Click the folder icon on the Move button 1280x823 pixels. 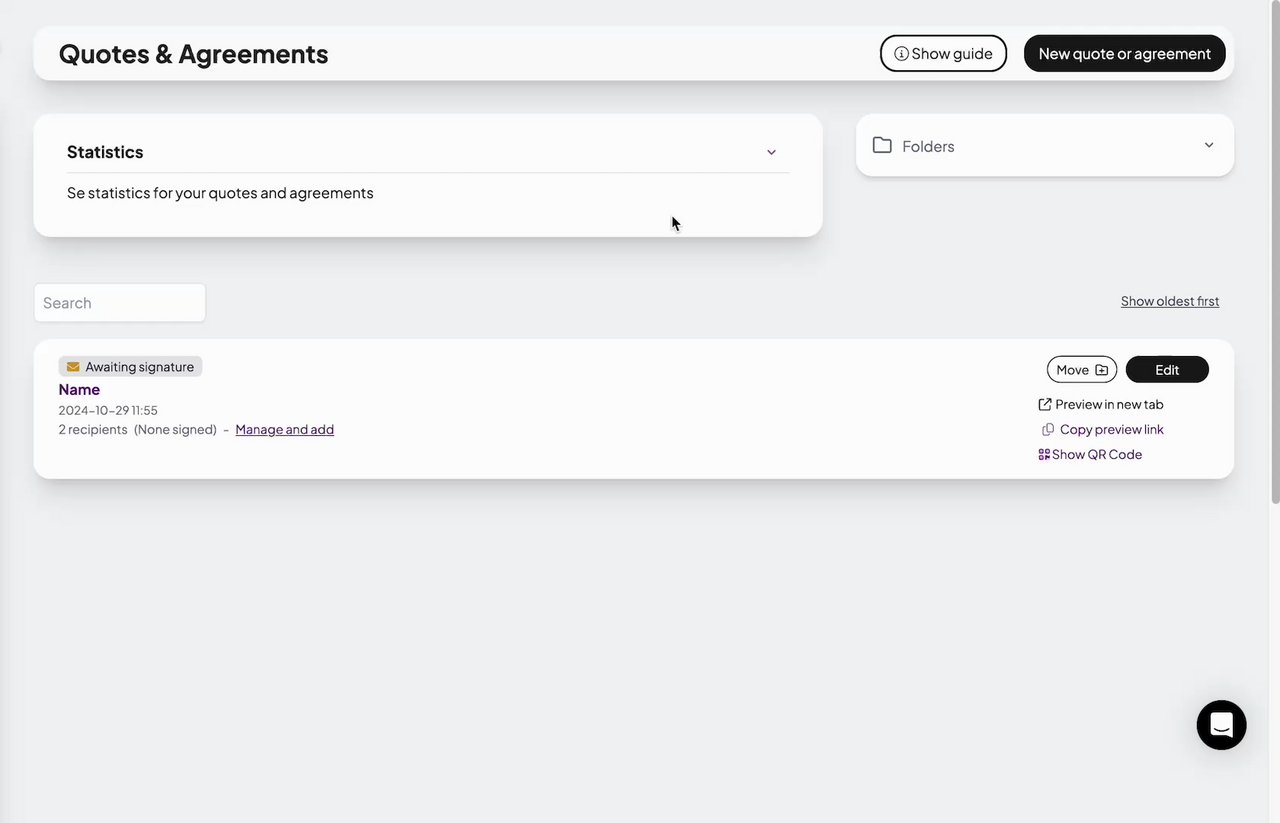(x=1102, y=370)
